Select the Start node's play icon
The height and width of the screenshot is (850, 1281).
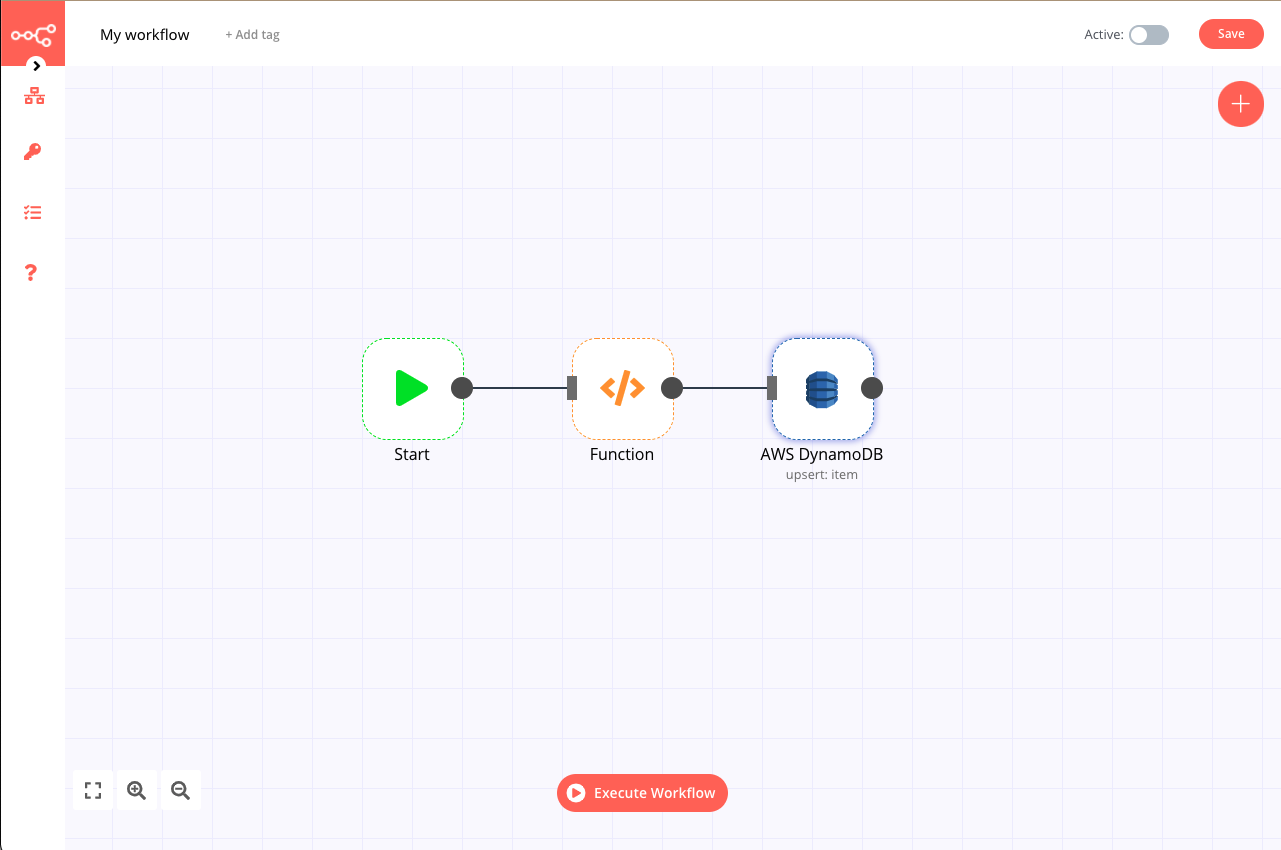tap(413, 388)
